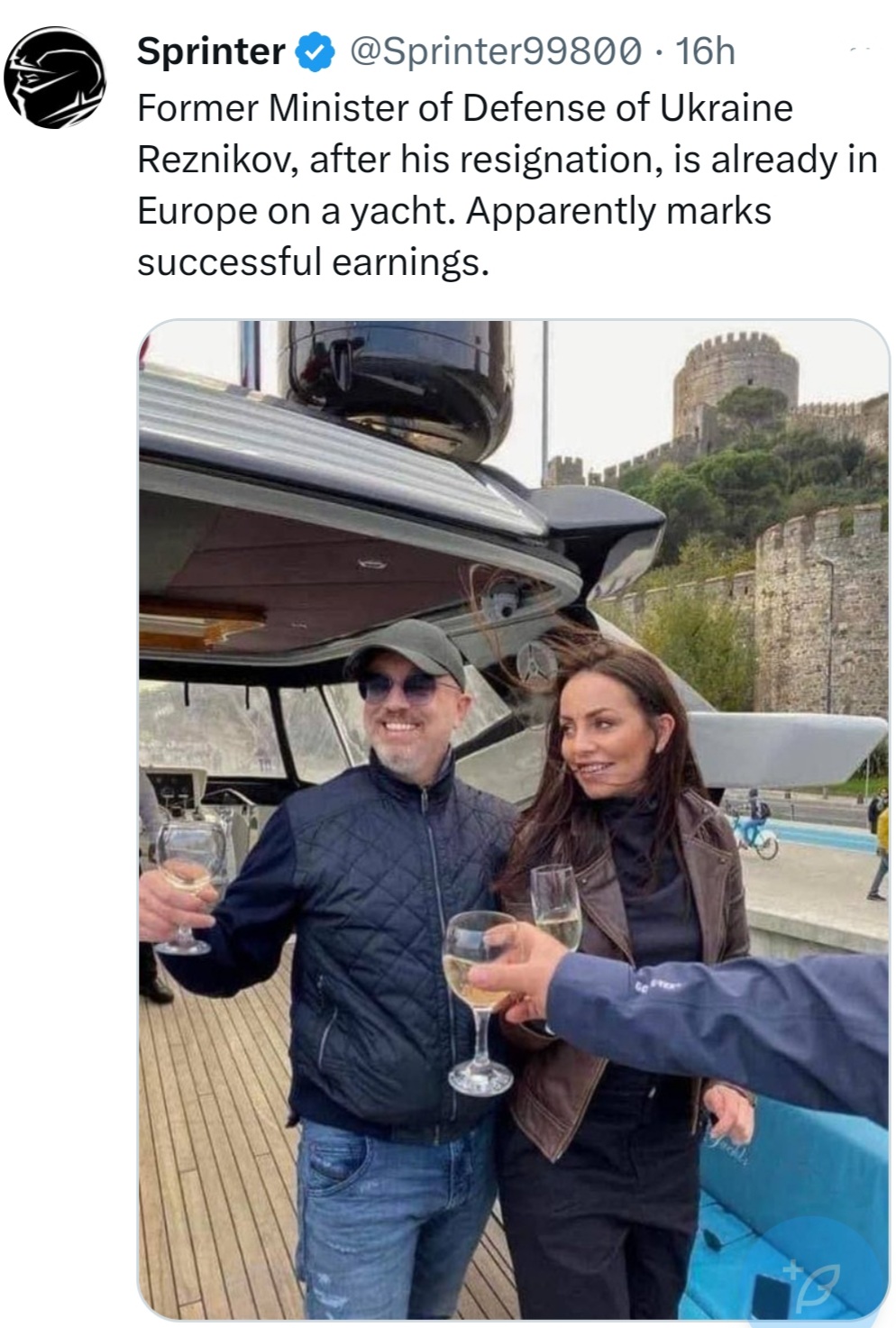Click the display name Sprinter
Viewport: 896px width, 1328px height.
pyautogui.click(x=211, y=51)
